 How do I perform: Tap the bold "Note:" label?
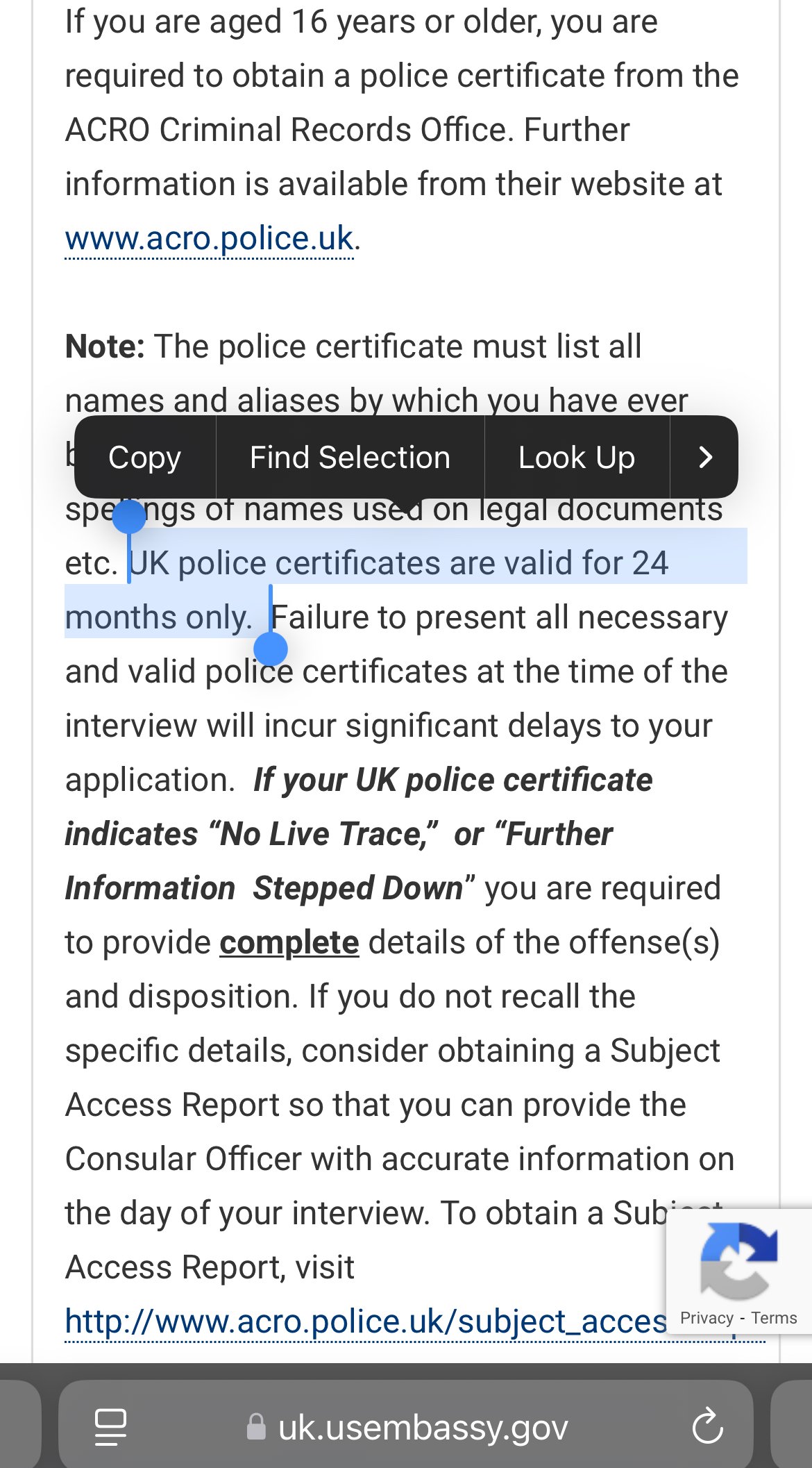105,347
